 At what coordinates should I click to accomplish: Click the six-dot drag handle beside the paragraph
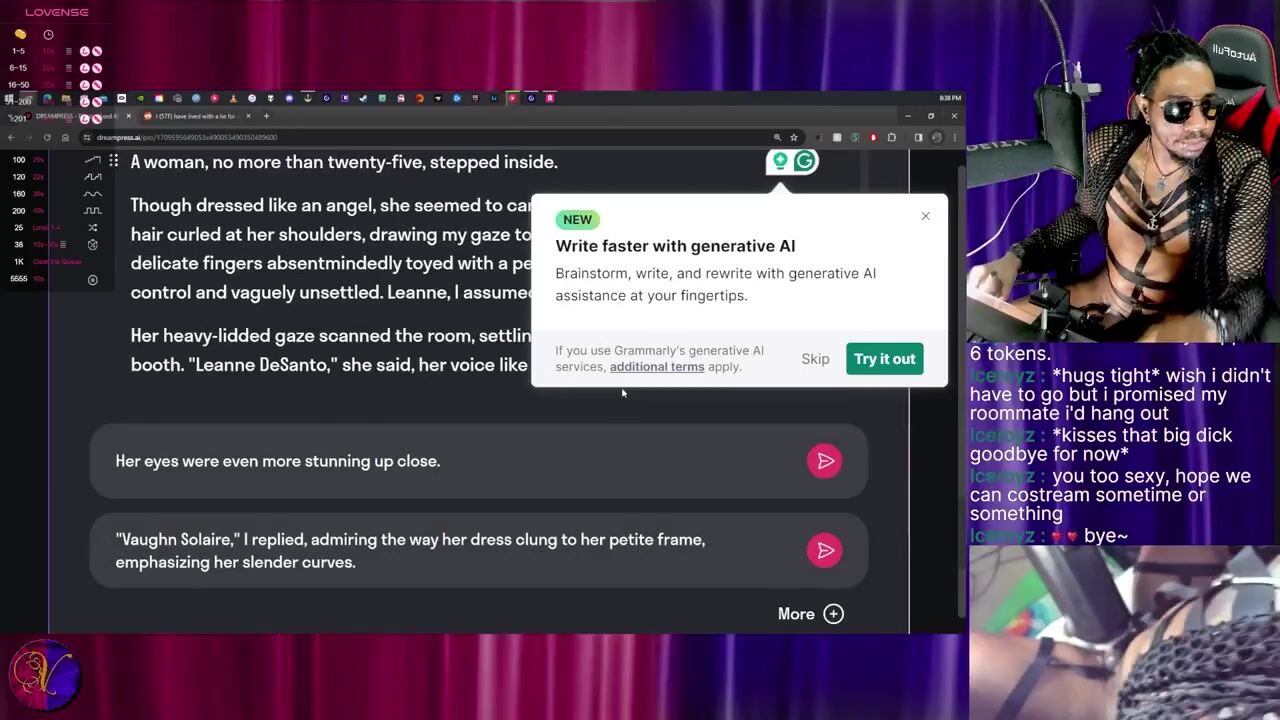114,161
